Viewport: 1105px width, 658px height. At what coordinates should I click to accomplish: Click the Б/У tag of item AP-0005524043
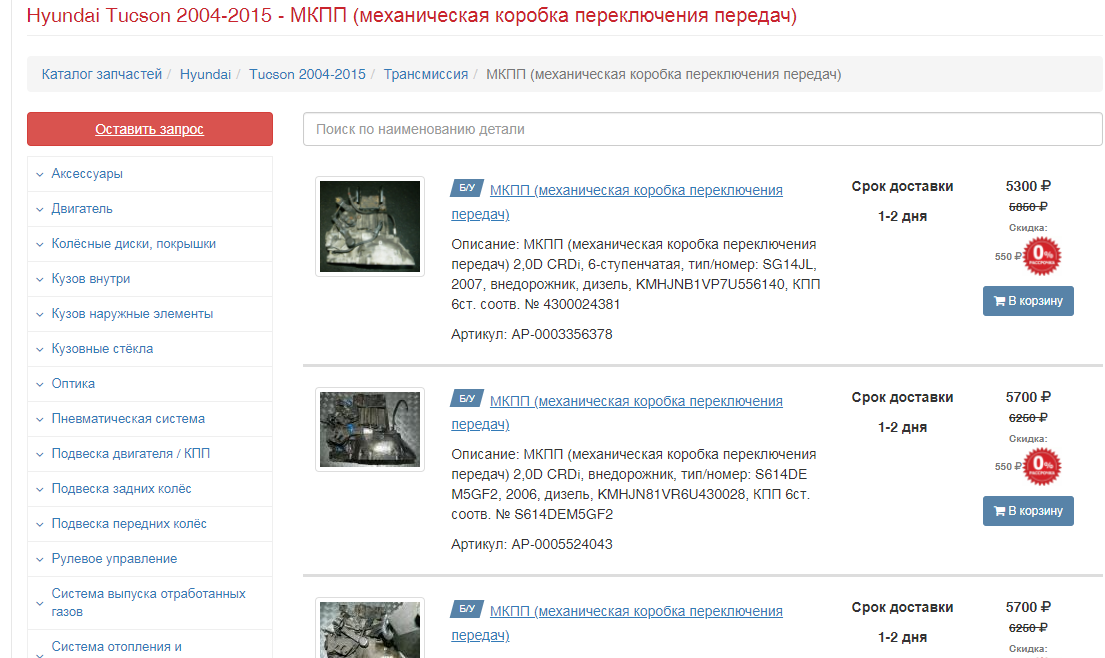[467, 399]
